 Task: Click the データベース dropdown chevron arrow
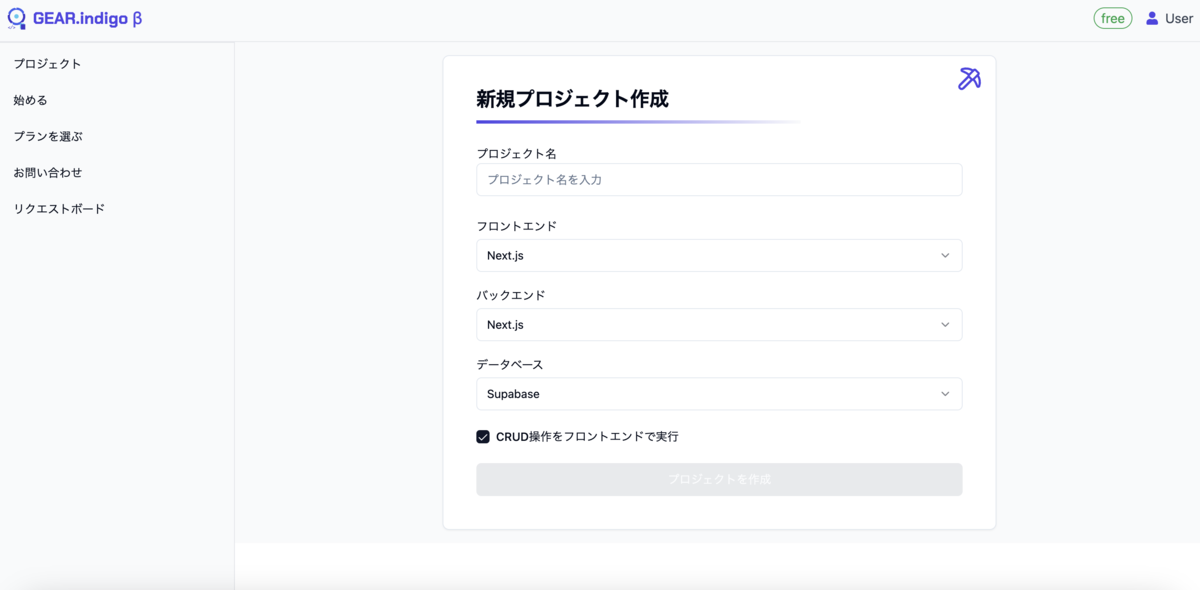(x=945, y=394)
